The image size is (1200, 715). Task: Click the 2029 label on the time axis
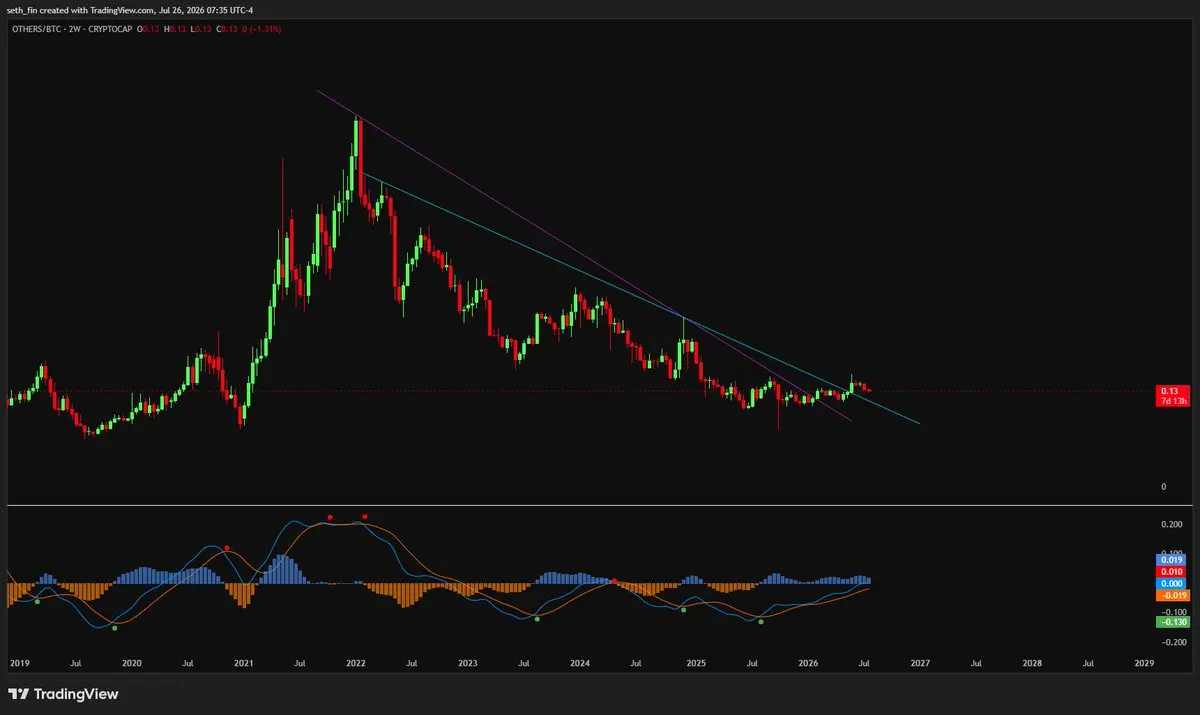tap(1145, 663)
